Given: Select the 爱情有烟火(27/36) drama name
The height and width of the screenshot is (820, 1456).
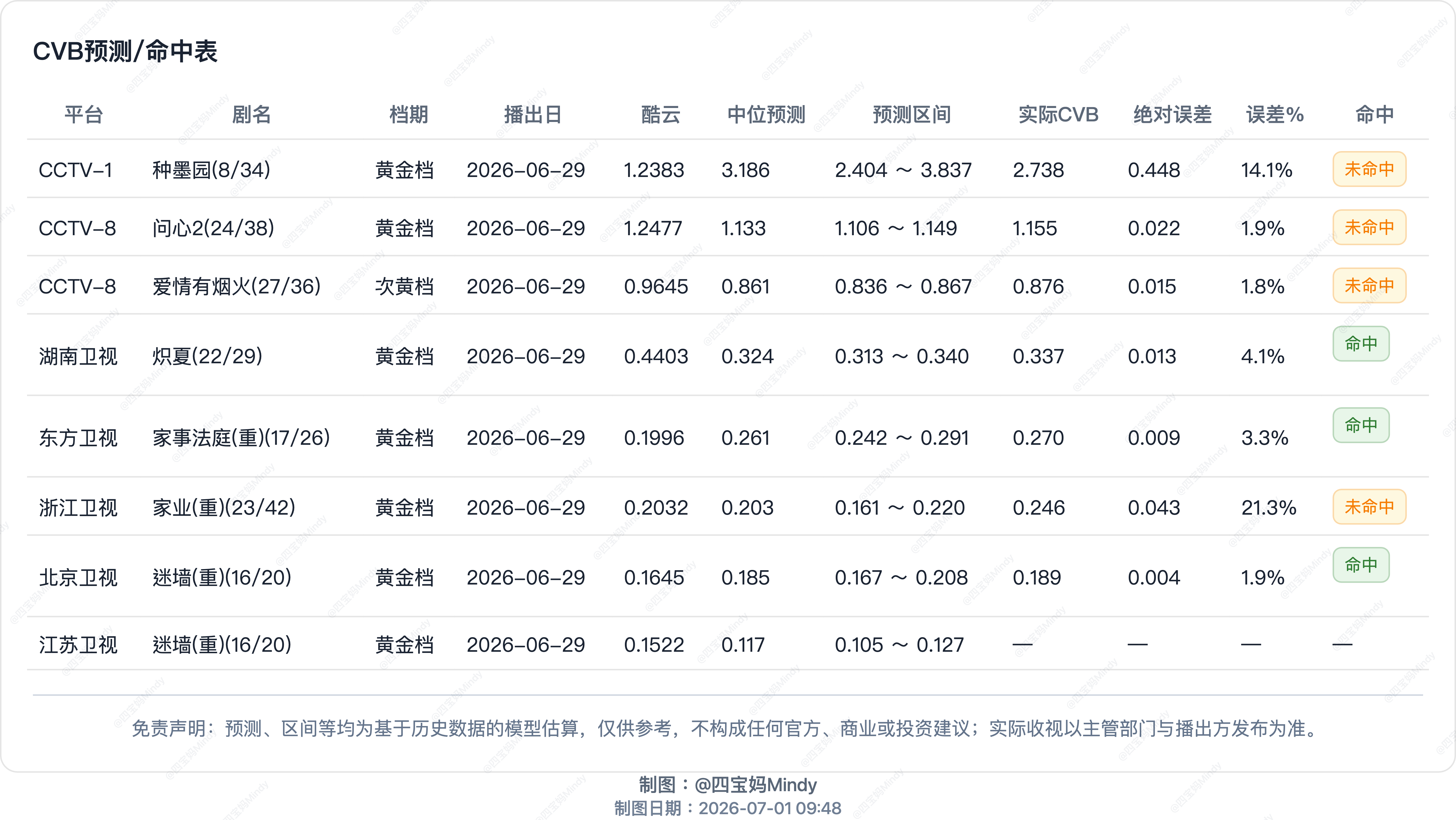Looking at the screenshot, I should click(x=236, y=286).
